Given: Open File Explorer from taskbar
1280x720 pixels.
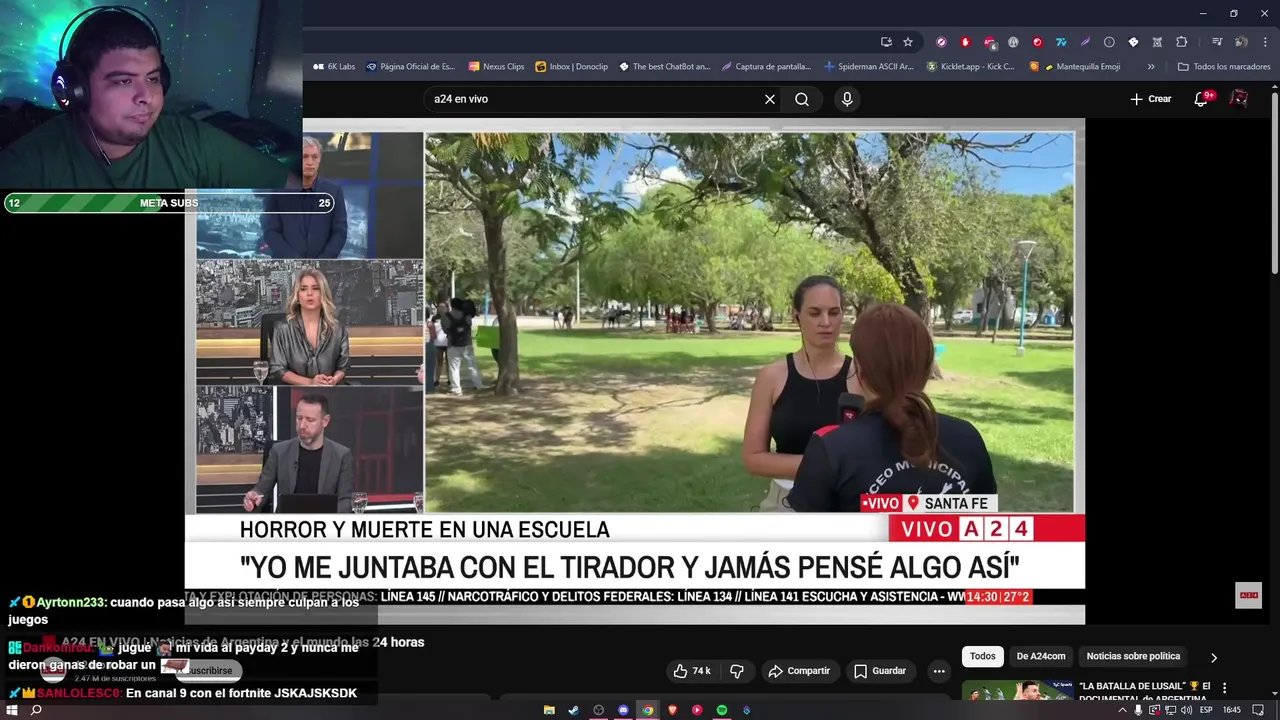Looking at the screenshot, I should tap(549, 710).
